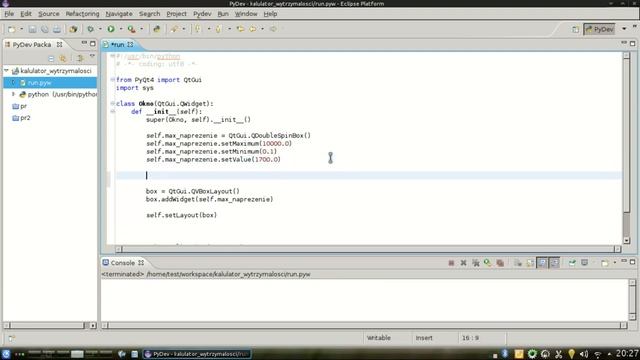The height and width of the screenshot is (360, 640).
Task: Select the pr project folder
Action: (x=20, y=106)
